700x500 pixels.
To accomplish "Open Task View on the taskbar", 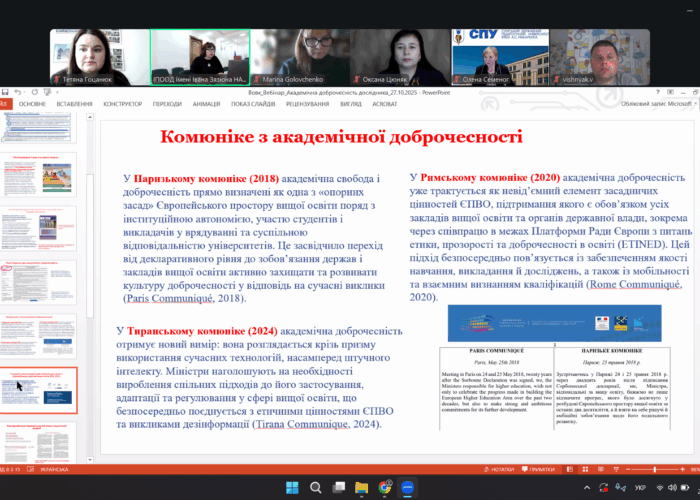I will pos(339,488).
